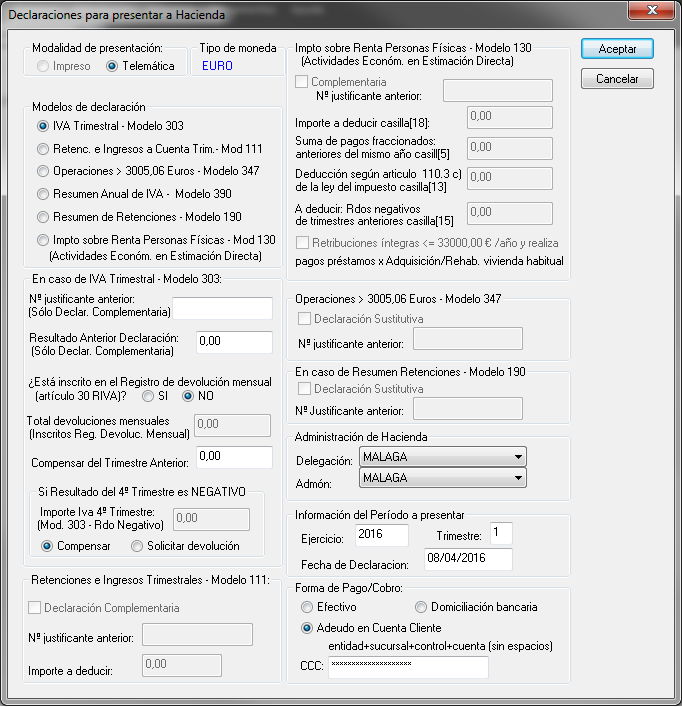The width and height of the screenshot is (682, 707).
Task: Click the CCC account number field
Action: pos(408,667)
